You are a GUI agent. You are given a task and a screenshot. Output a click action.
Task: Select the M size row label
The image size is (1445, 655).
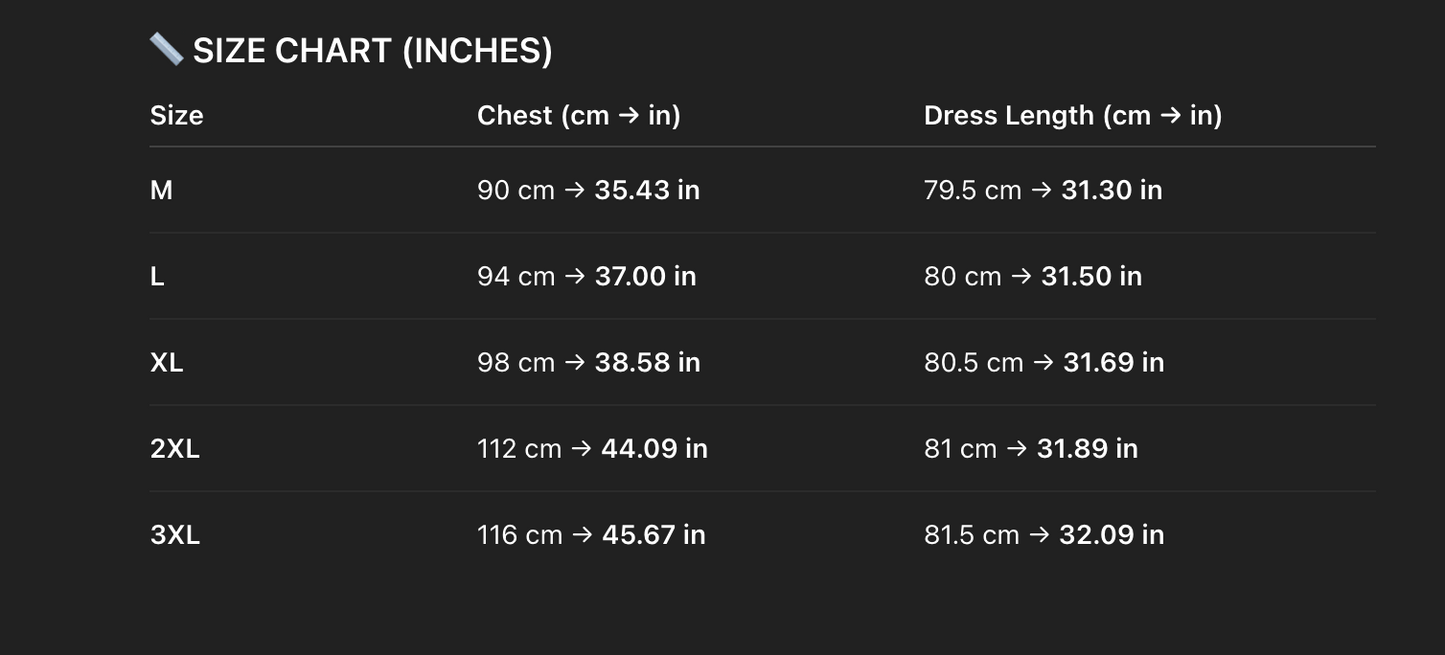pyautogui.click(x=161, y=190)
